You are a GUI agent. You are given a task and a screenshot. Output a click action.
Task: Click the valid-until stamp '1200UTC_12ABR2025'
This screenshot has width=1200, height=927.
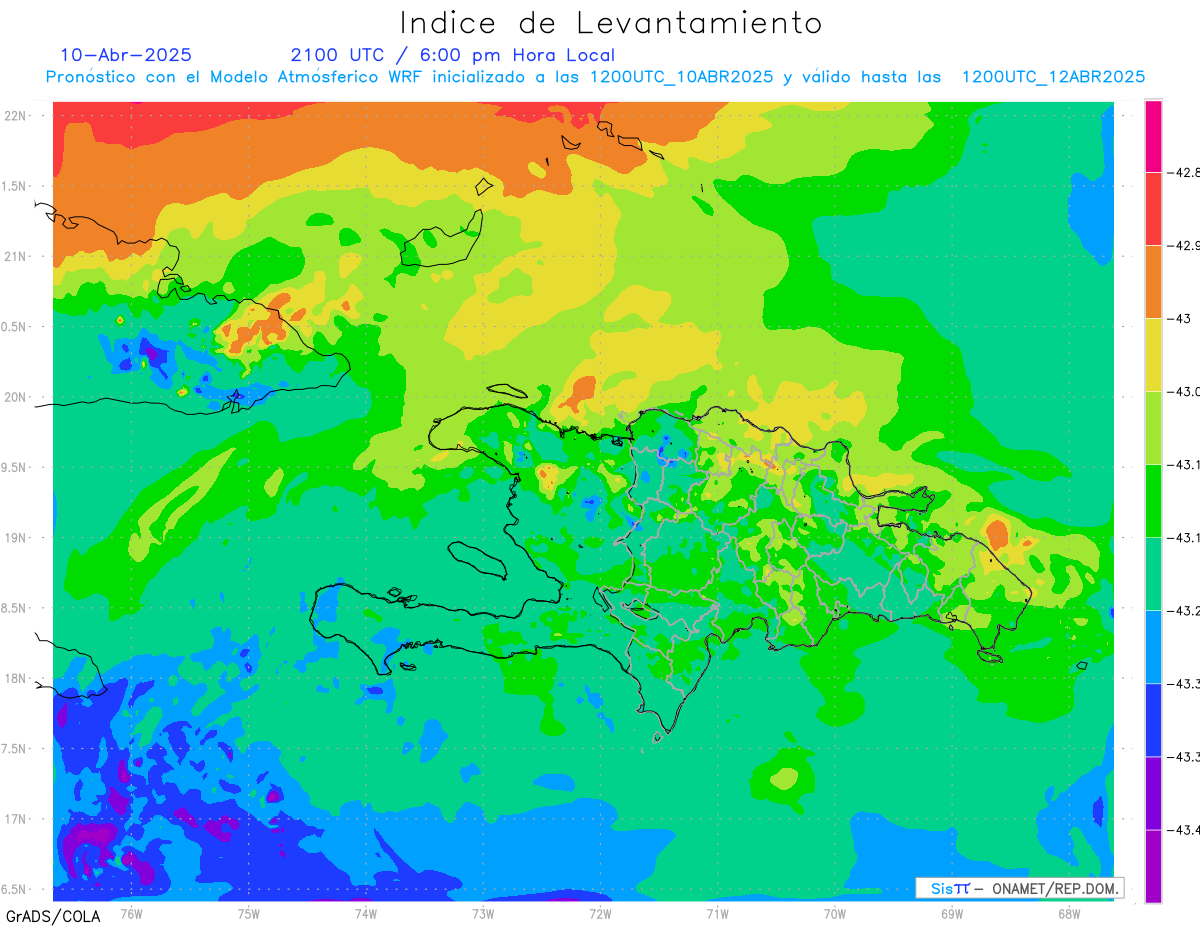pyautogui.click(x=1053, y=77)
